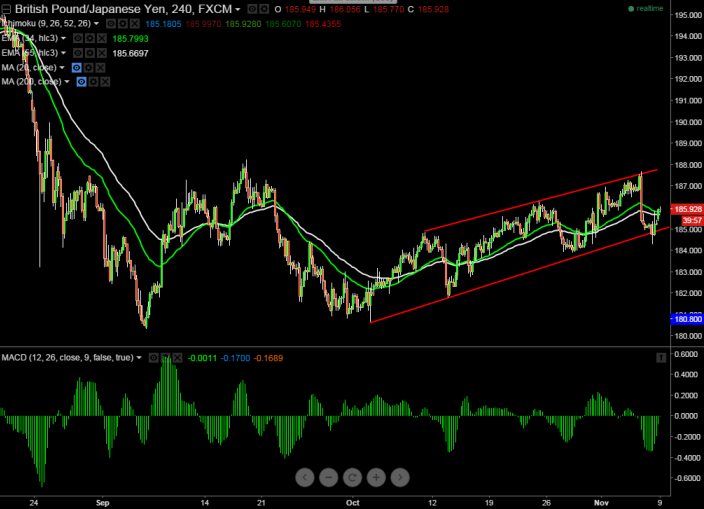Click the British Pound/Japanese Yen, 240, FXCM title

123,9
